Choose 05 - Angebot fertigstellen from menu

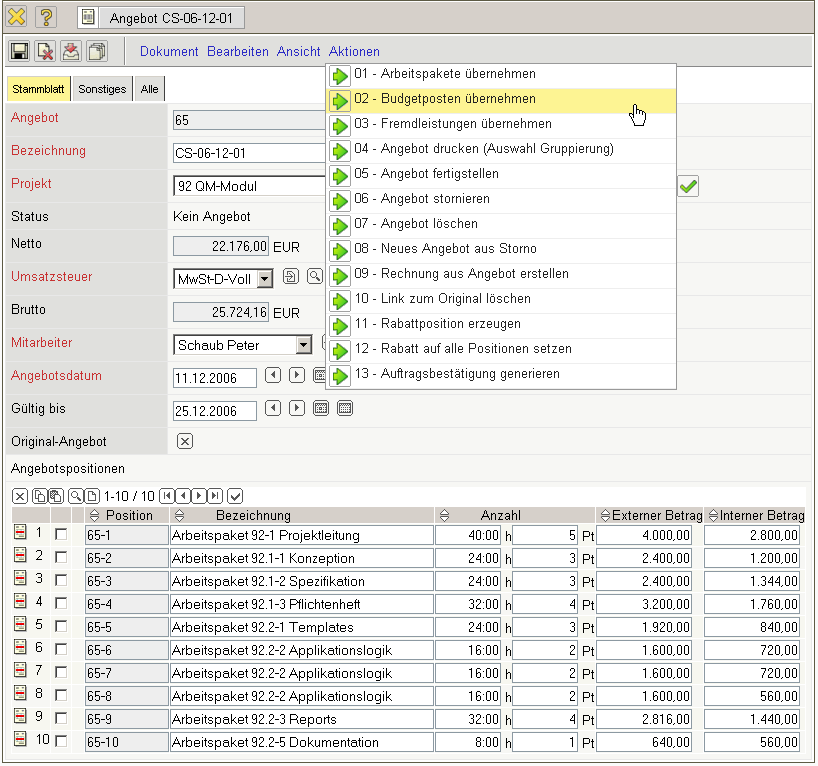pos(426,174)
